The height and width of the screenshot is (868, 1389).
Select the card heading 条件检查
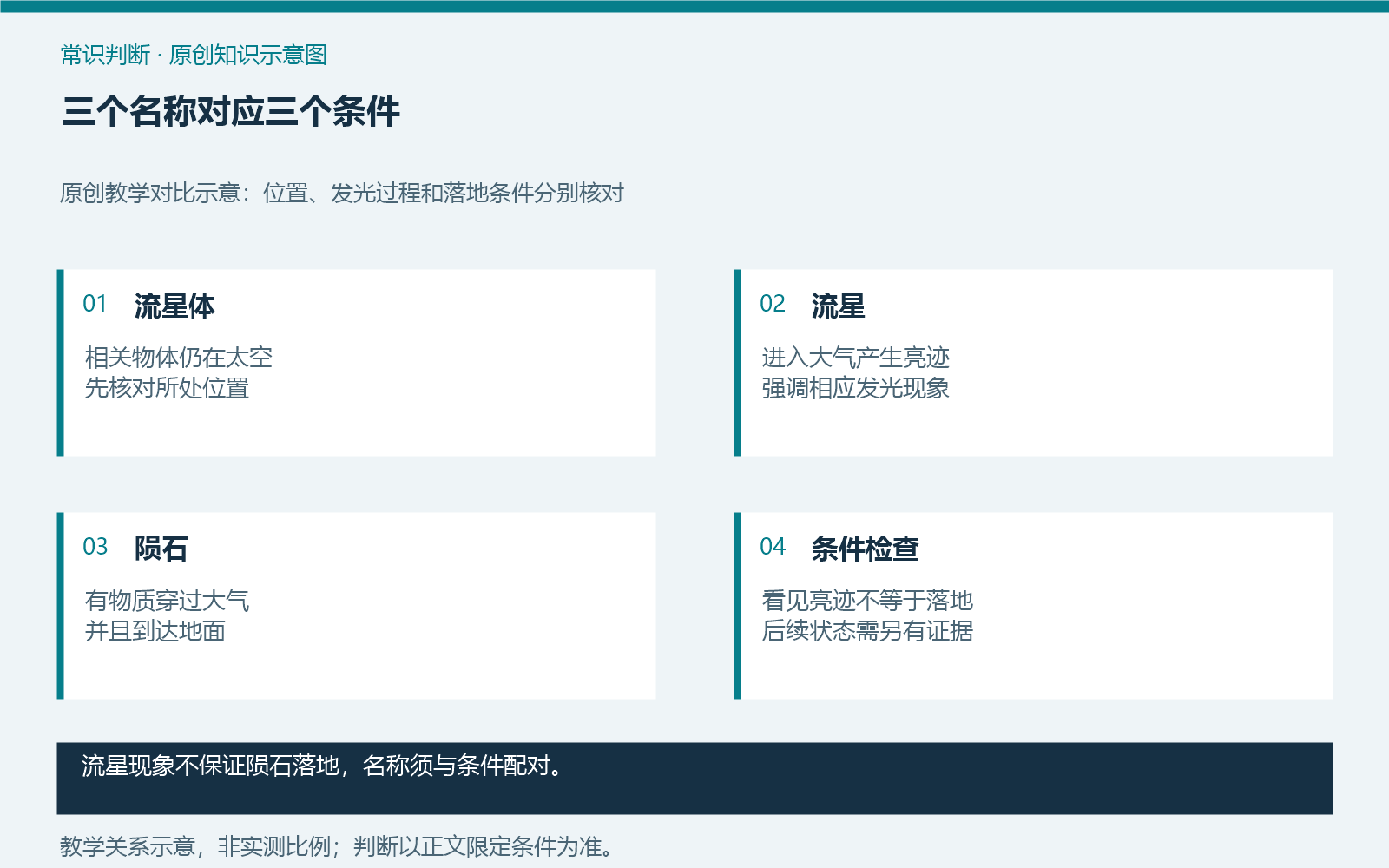(866, 549)
